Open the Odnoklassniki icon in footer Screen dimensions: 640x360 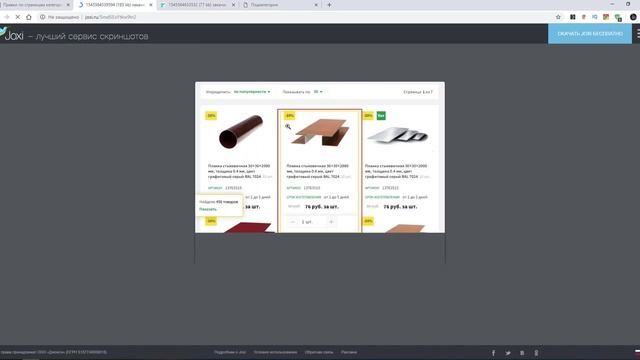click(536, 353)
